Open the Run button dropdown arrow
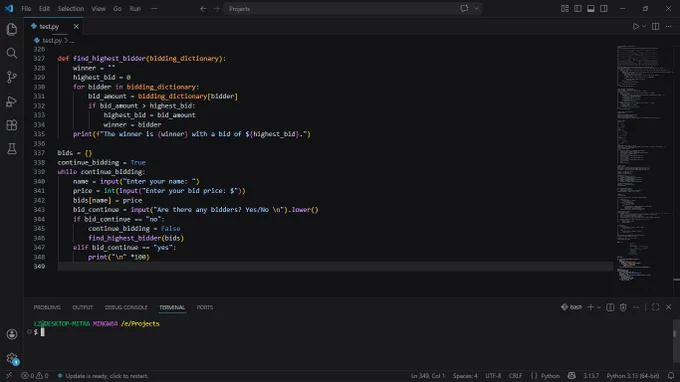Image resolution: width=680 pixels, height=382 pixels. coord(644,26)
